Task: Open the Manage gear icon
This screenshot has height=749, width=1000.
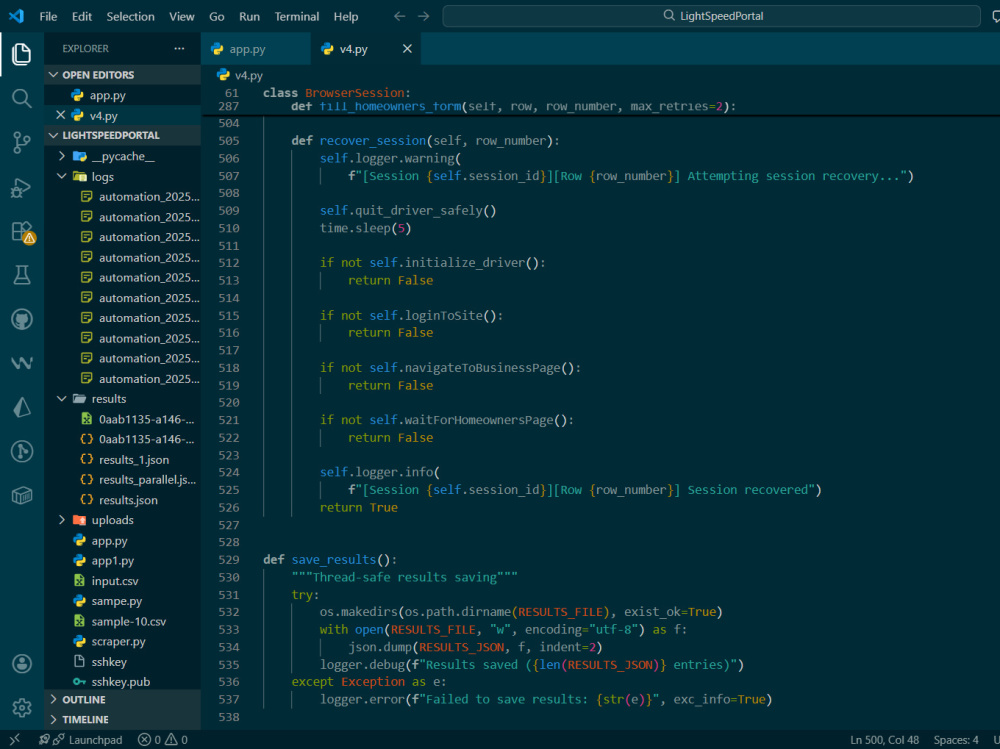Action: [x=22, y=708]
